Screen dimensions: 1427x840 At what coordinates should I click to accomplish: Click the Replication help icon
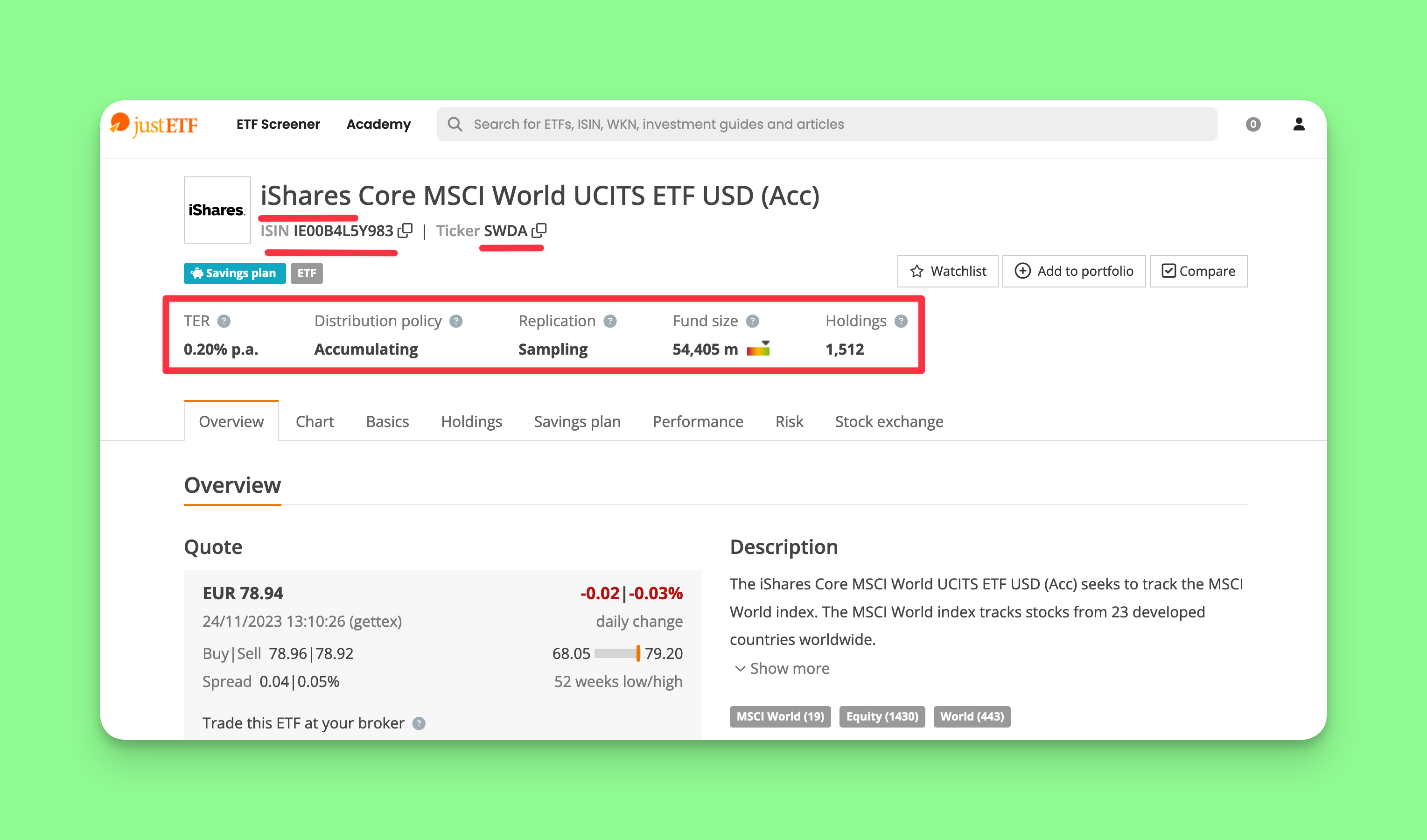pos(610,321)
